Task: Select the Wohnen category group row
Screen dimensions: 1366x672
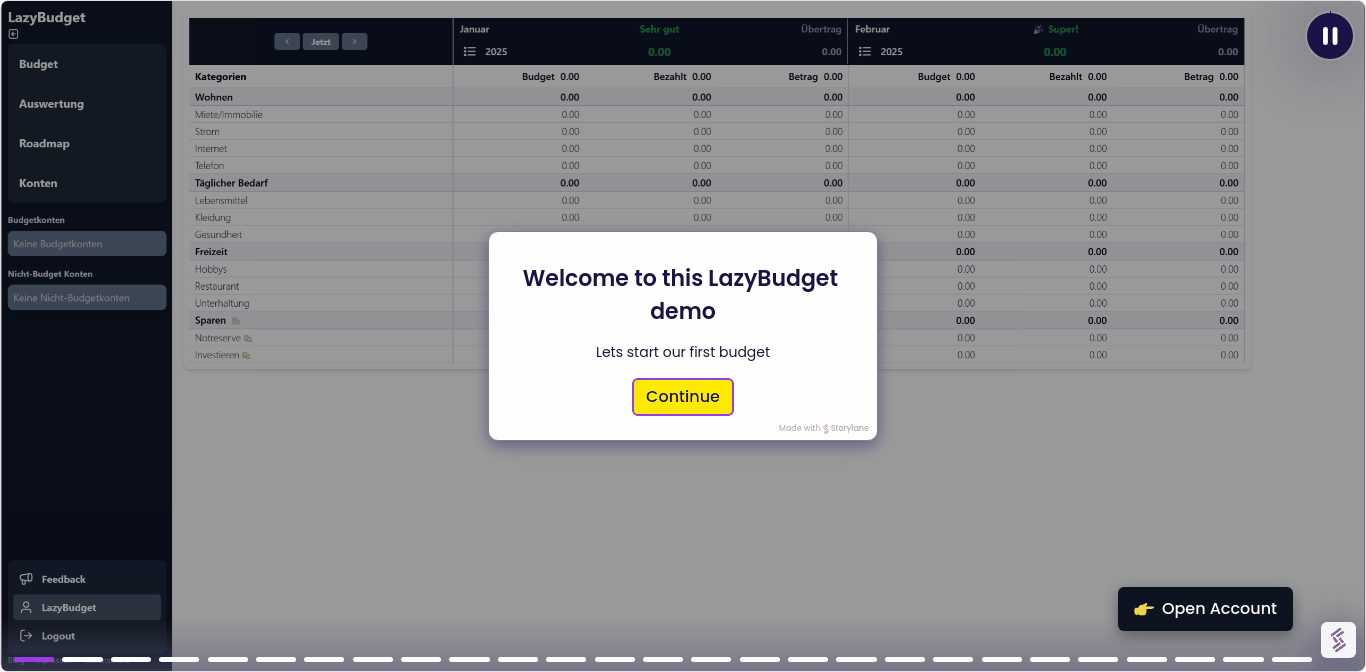Action: [x=717, y=97]
